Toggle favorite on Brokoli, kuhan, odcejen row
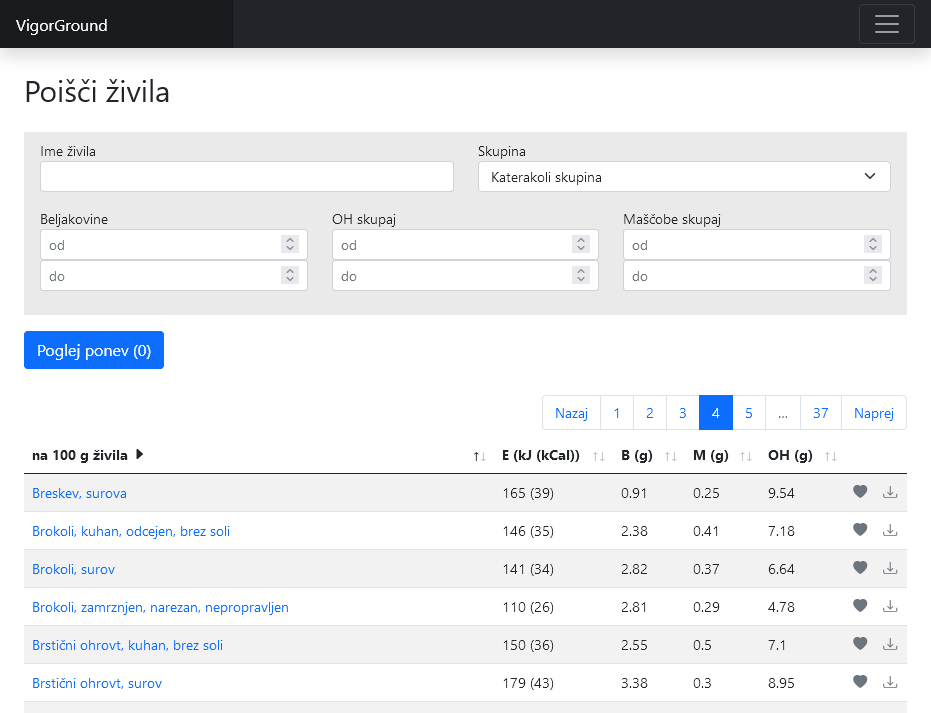The width and height of the screenshot is (931, 713). 860,530
